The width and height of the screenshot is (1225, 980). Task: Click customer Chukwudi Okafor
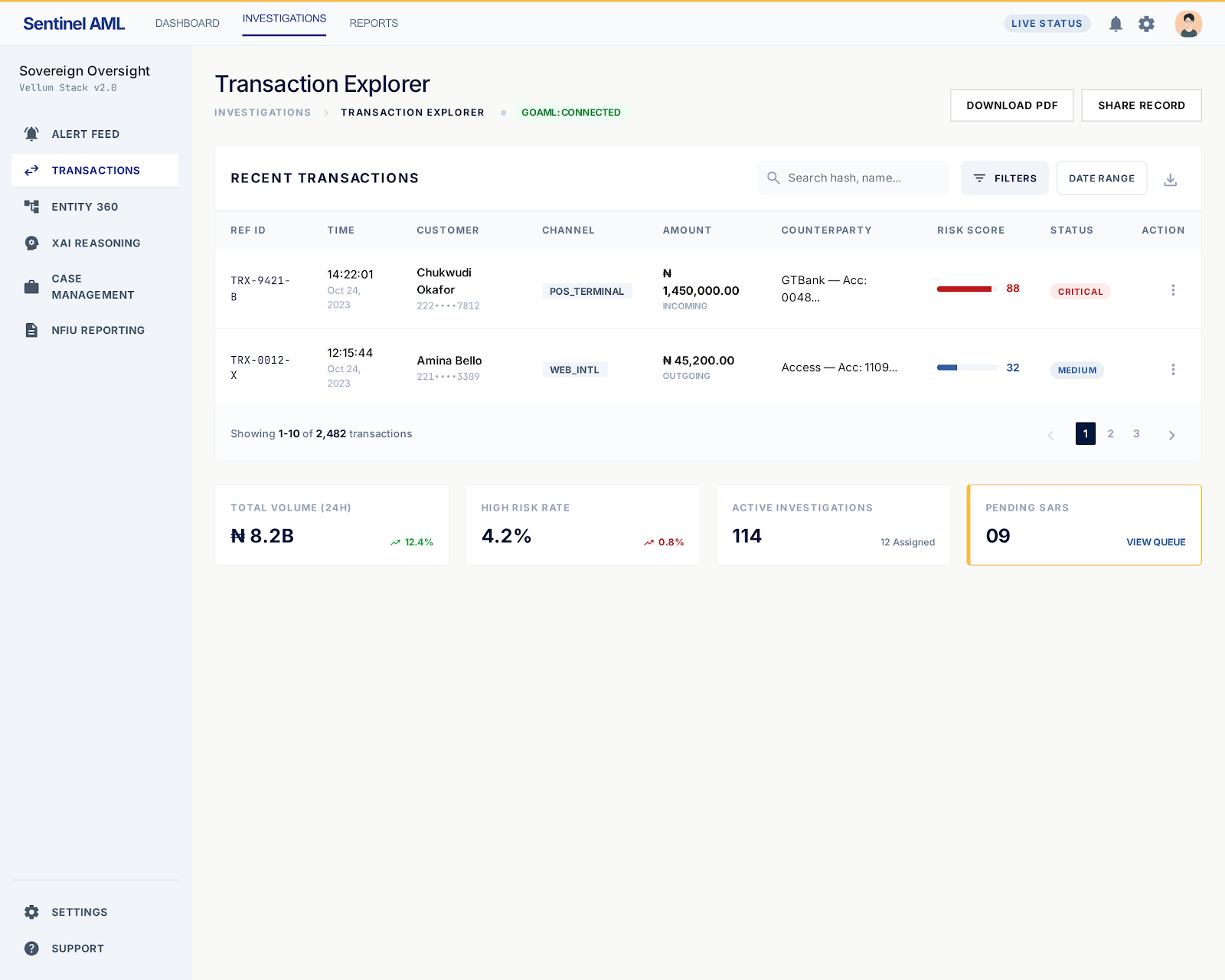click(444, 281)
